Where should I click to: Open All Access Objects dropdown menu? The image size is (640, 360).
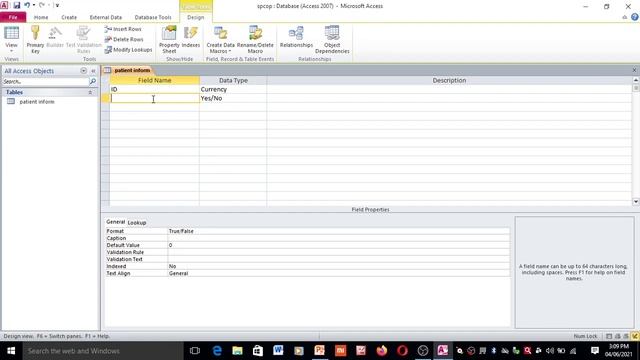84,71
